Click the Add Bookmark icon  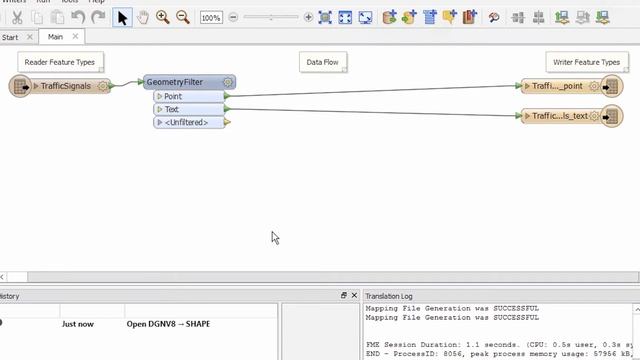[469, 18]
